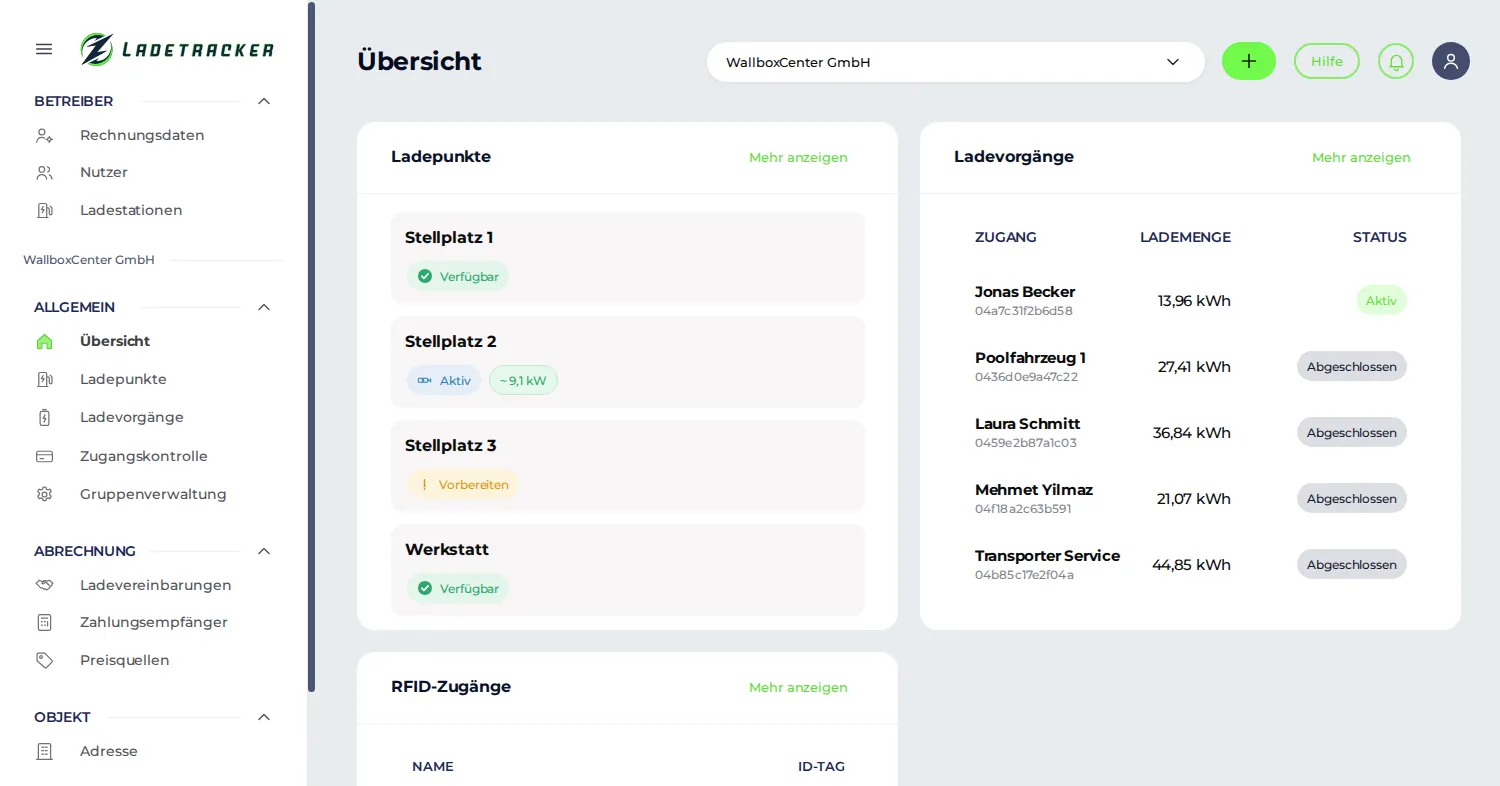Click the Mehmet Yilmaz name
Image resolution: width=1500 pixels, height=786 pixels.
(x=1034, y=490)
